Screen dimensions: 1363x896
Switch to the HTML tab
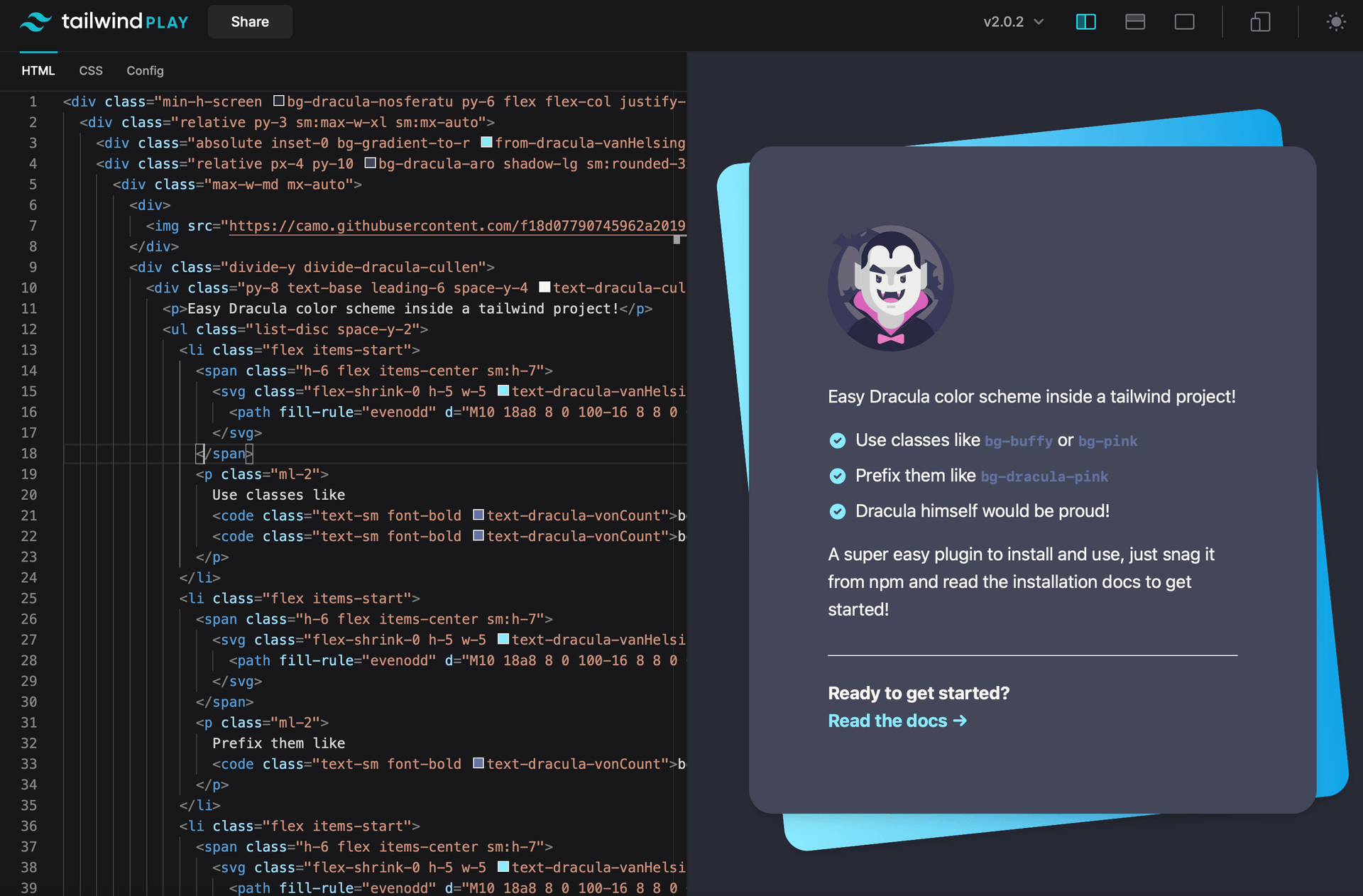38,70
